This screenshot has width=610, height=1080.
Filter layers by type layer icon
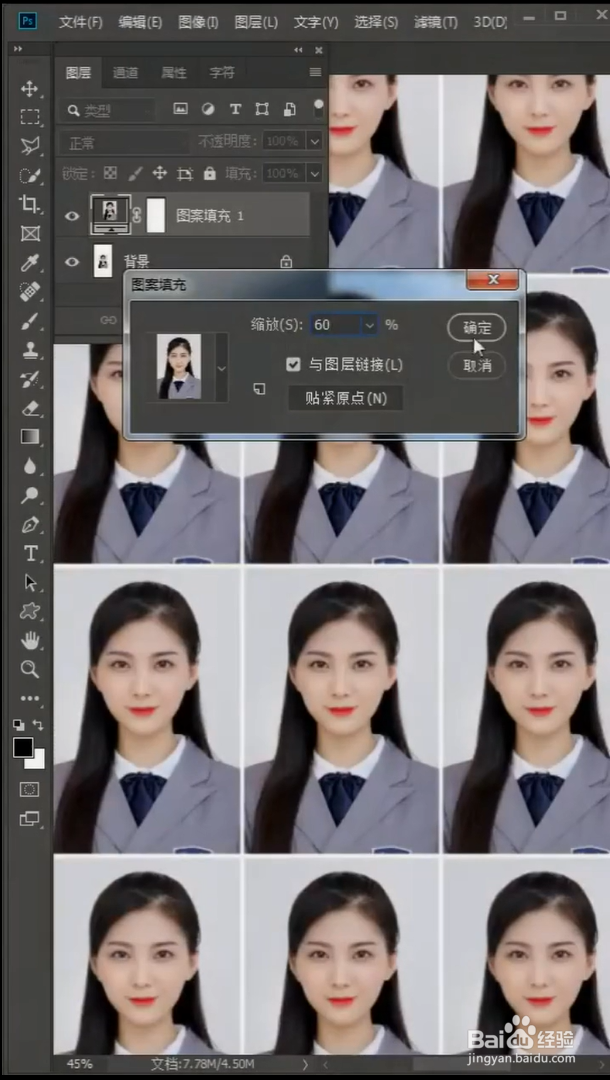click(235, 109)
